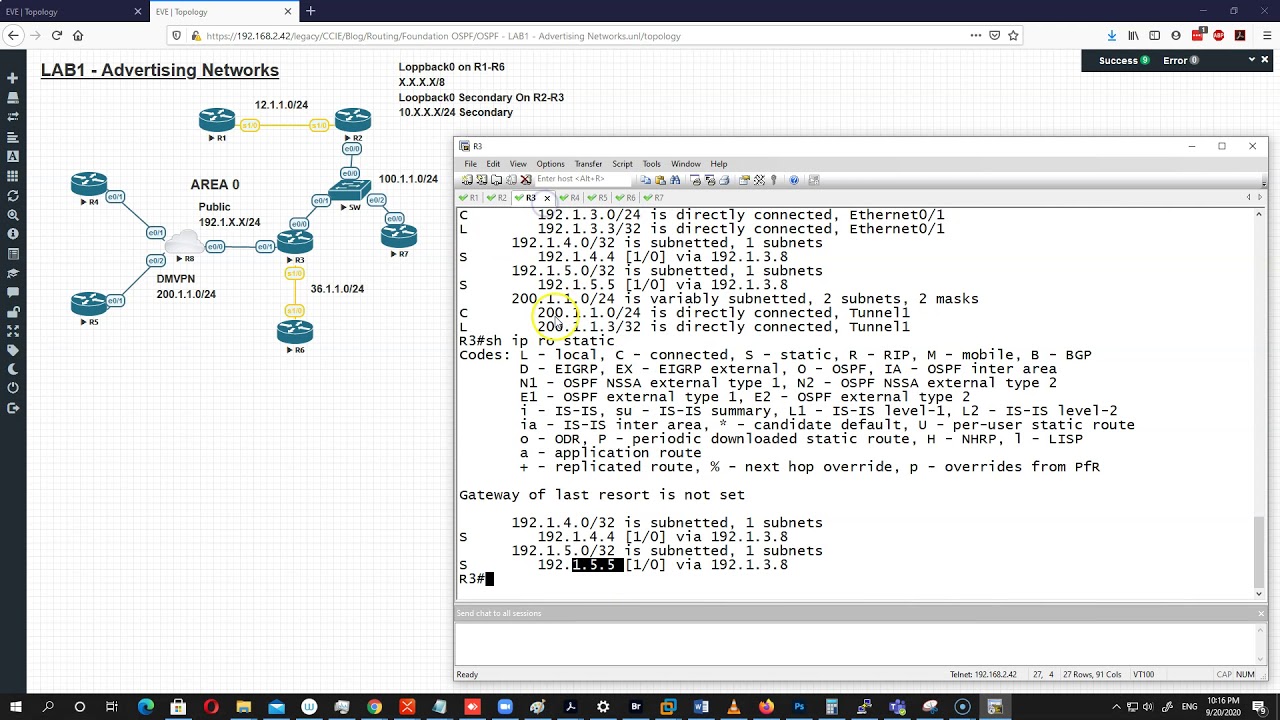Select the R8 cloud node in topology

[184, 243]
